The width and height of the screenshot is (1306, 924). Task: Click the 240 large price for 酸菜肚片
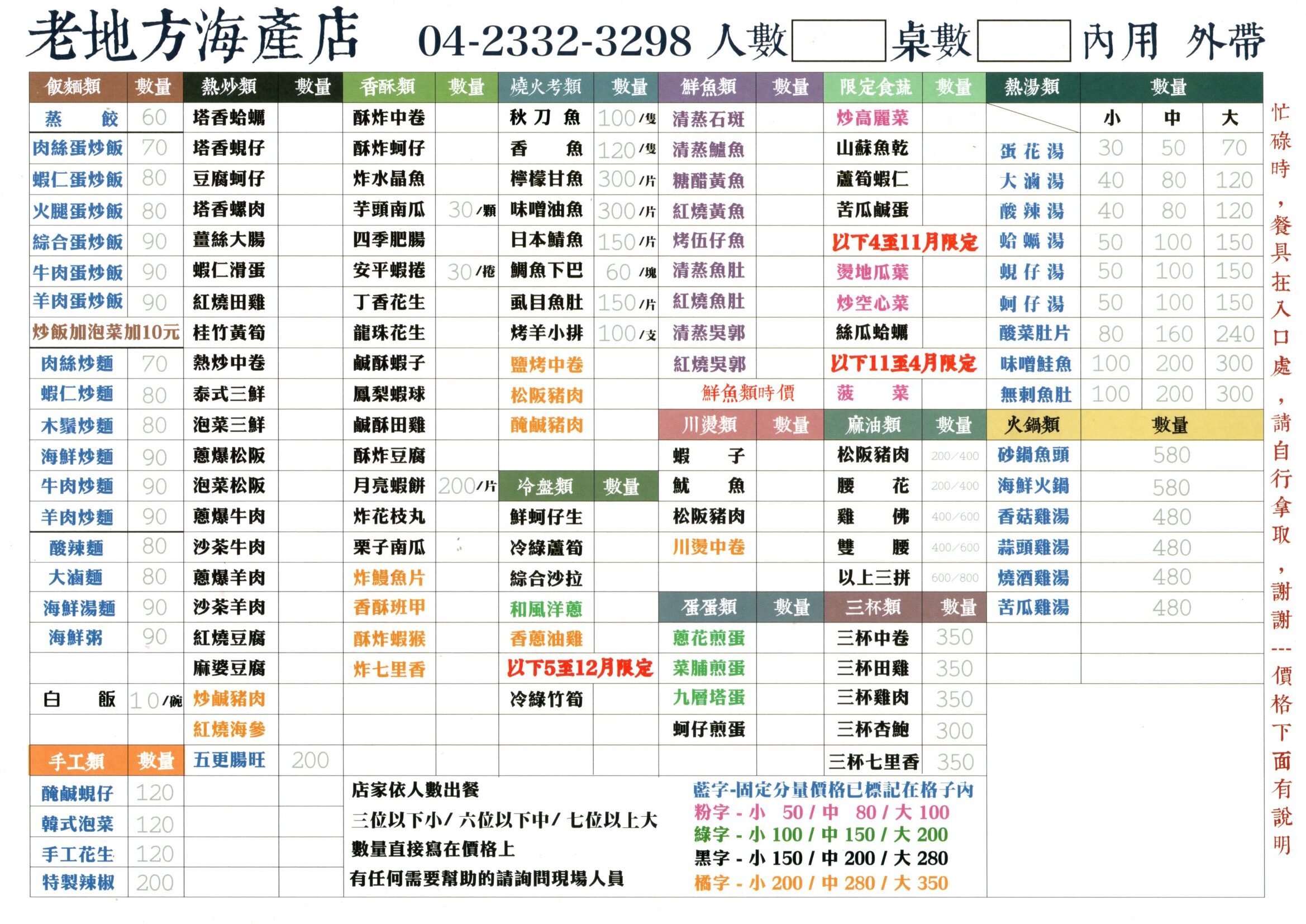point(1235,334)
